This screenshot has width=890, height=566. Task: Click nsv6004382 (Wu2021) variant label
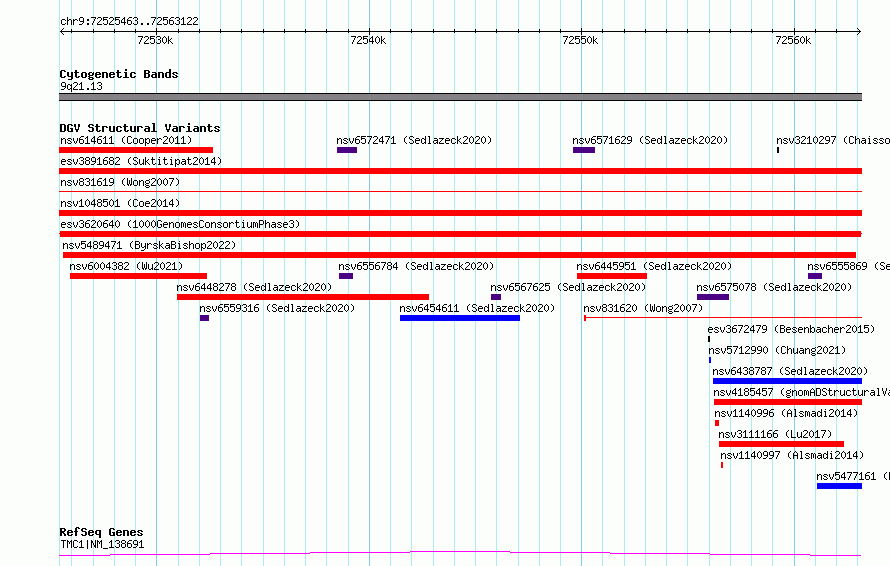click(126, 266)
